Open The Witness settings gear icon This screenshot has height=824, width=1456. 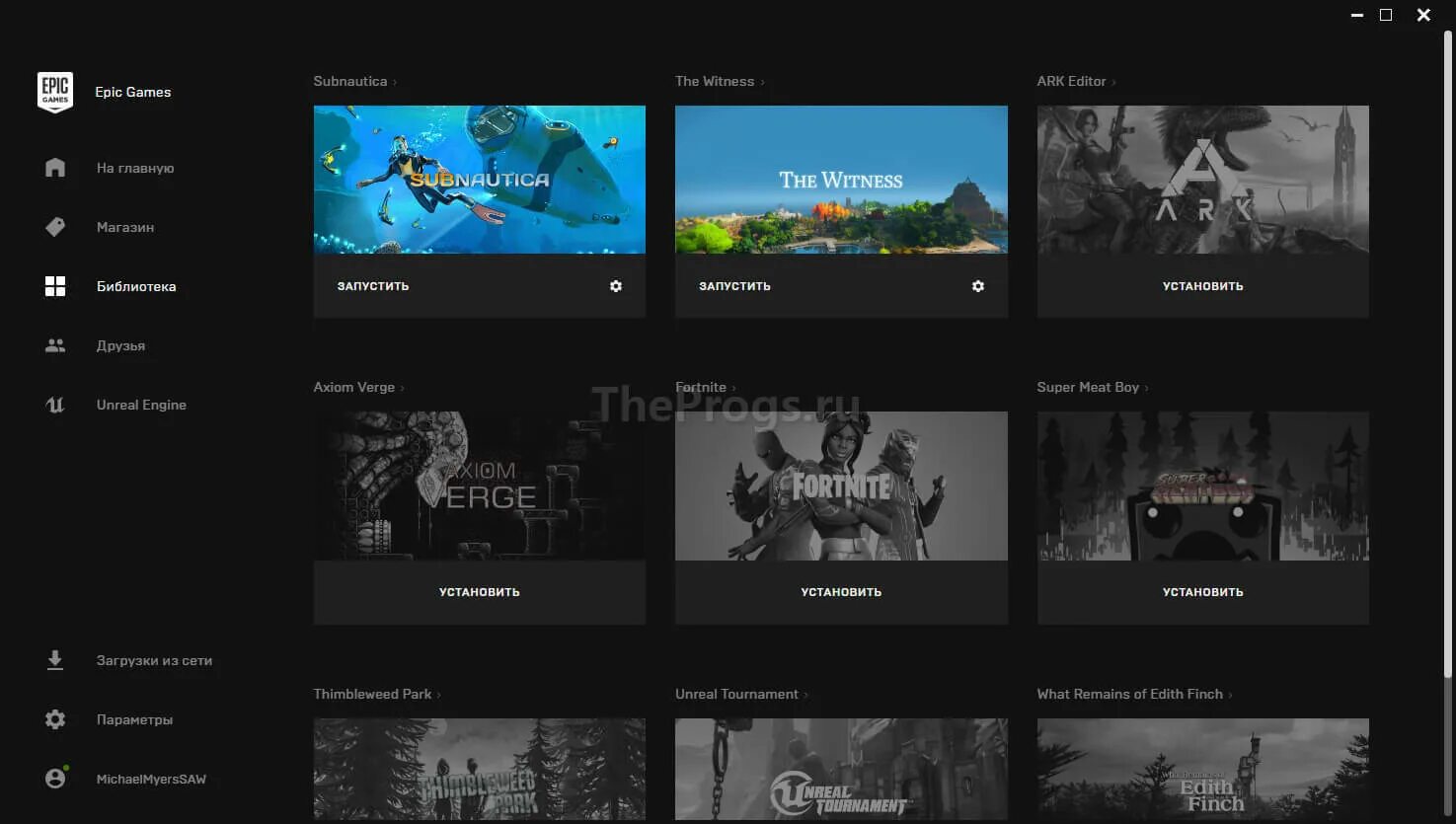[978, 286]
